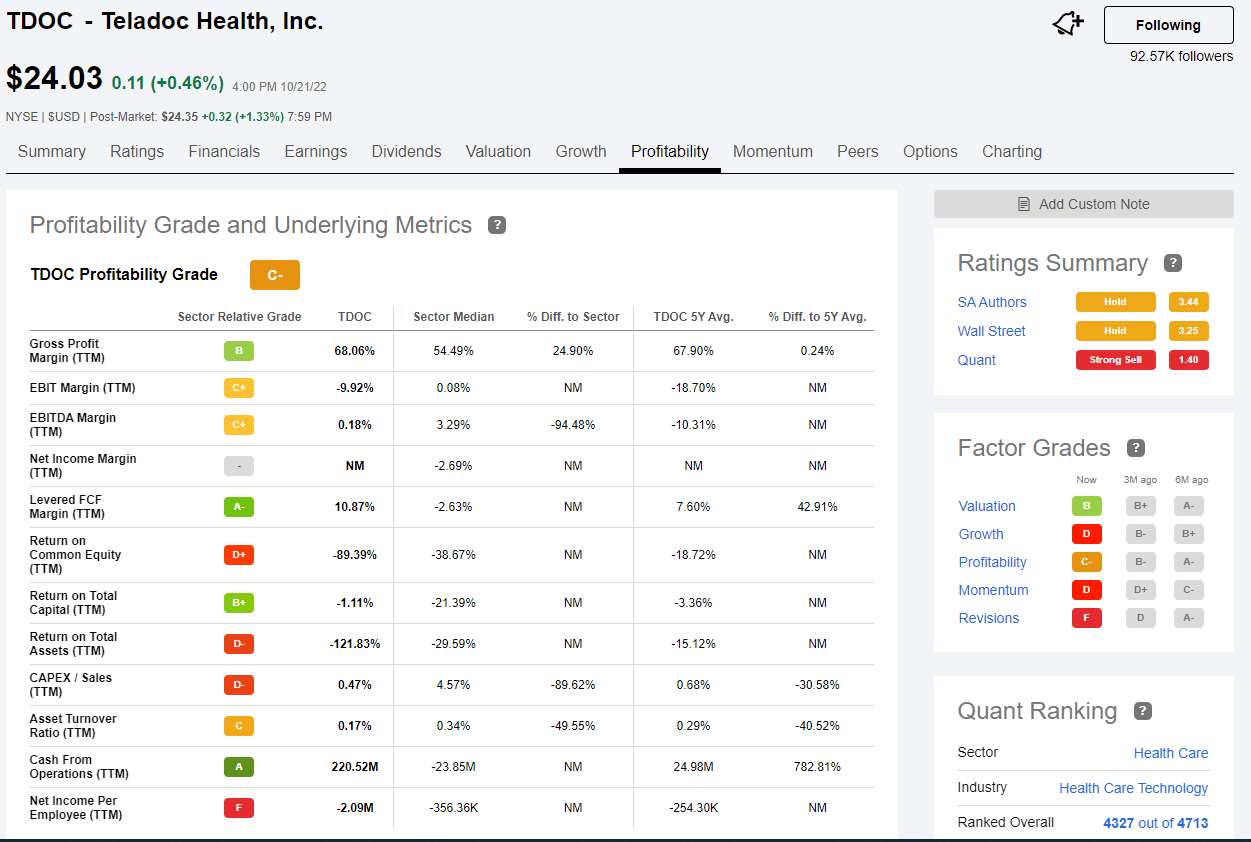Image resolution: width=1251 pixels, height=842 pixels.
Task: Click Return on Common Equity D+ badge
Action: click(x=239, y=555)
